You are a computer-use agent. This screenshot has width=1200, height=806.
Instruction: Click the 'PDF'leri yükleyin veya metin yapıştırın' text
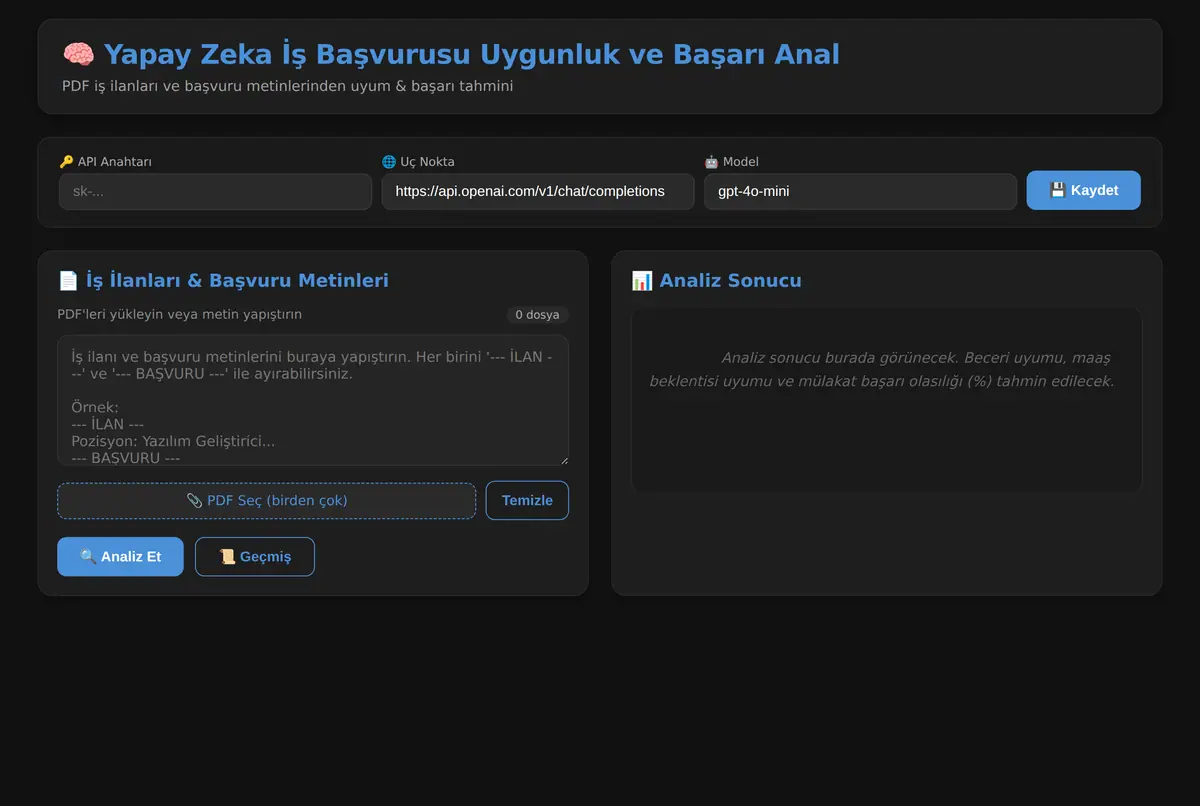(x=180, y=314)
